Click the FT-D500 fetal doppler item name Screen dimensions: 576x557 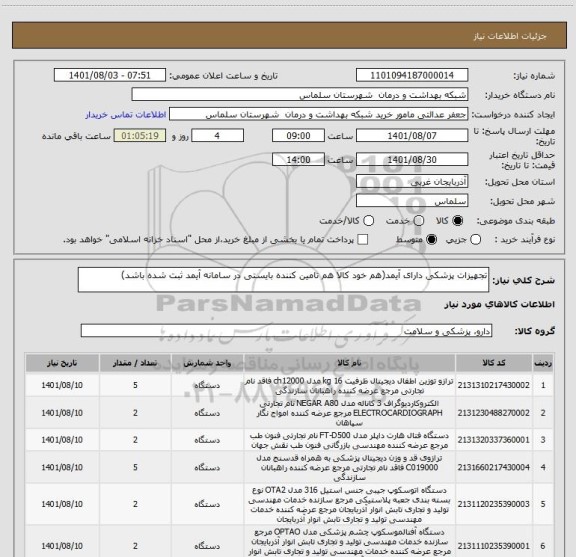pos(349,440)
